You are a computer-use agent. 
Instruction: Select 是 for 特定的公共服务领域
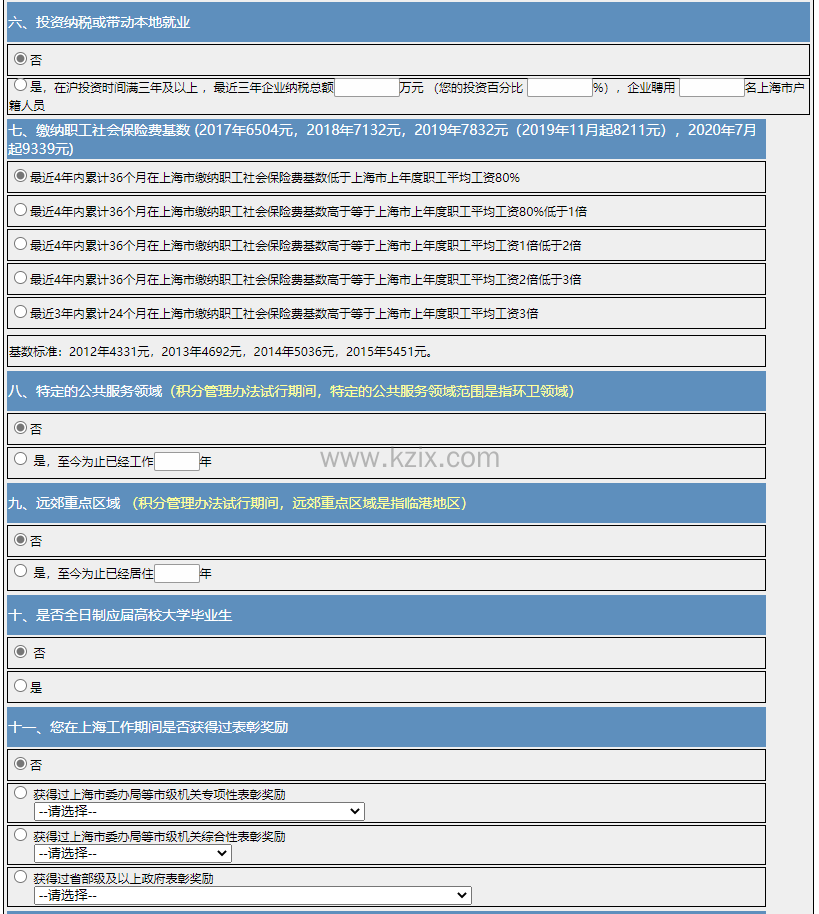point(20,460)
